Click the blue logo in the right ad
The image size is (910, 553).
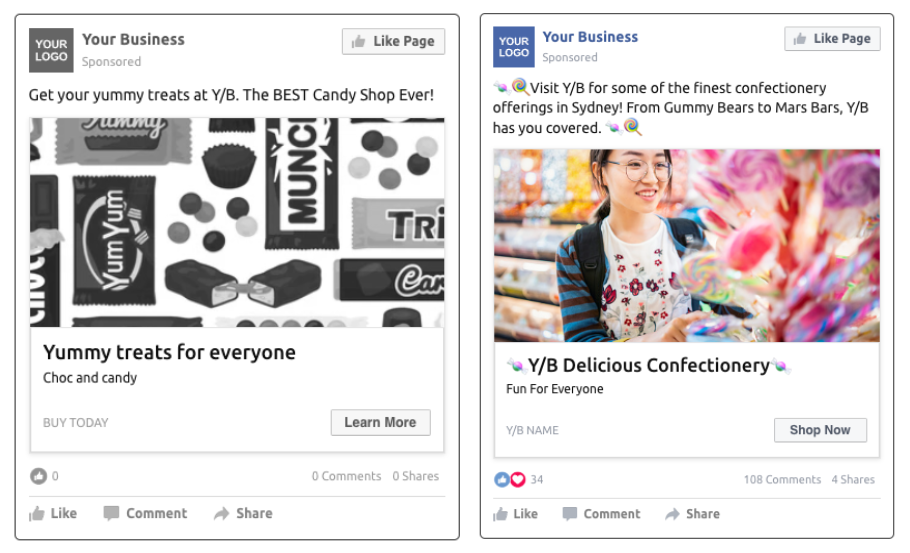(514, 47)
